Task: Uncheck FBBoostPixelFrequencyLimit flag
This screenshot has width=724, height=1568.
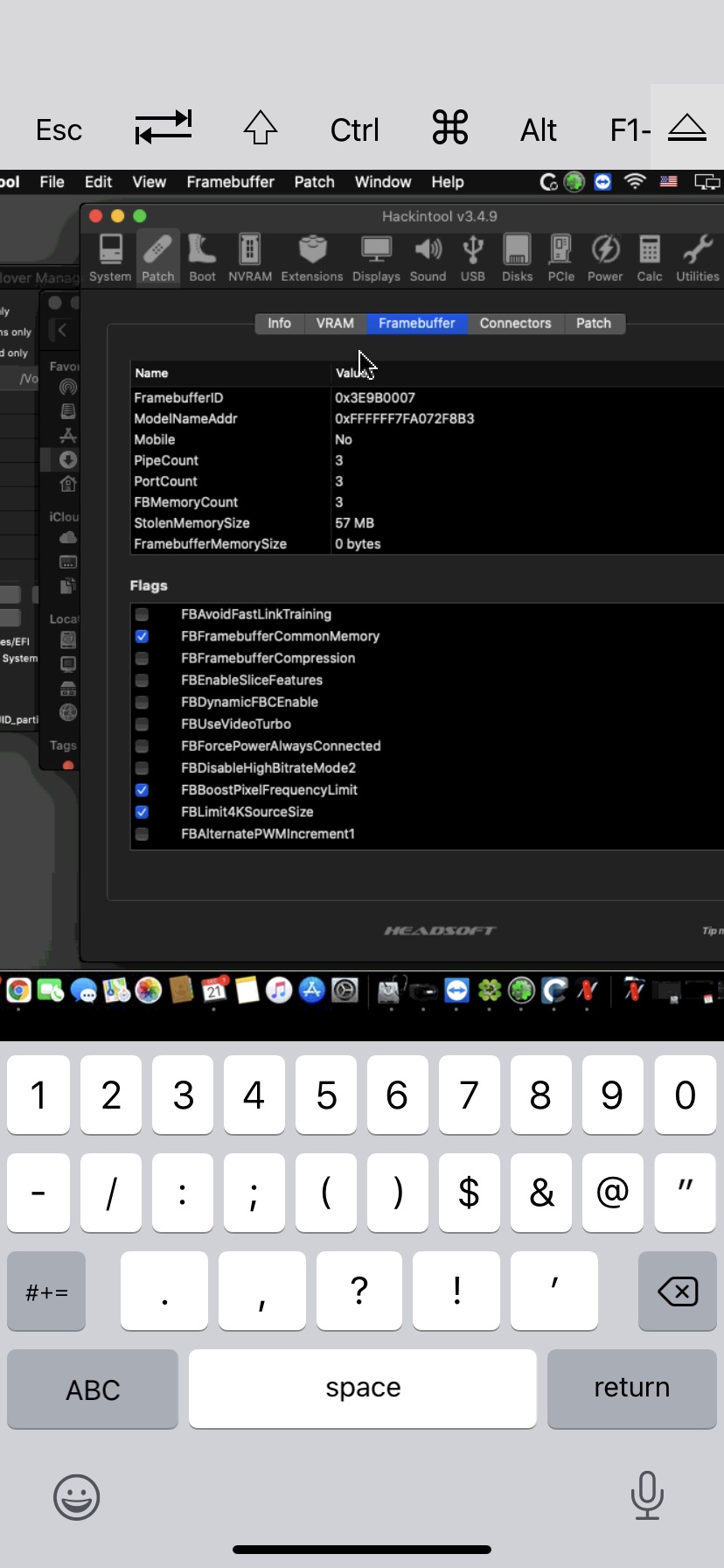Action: coord(142,789)
